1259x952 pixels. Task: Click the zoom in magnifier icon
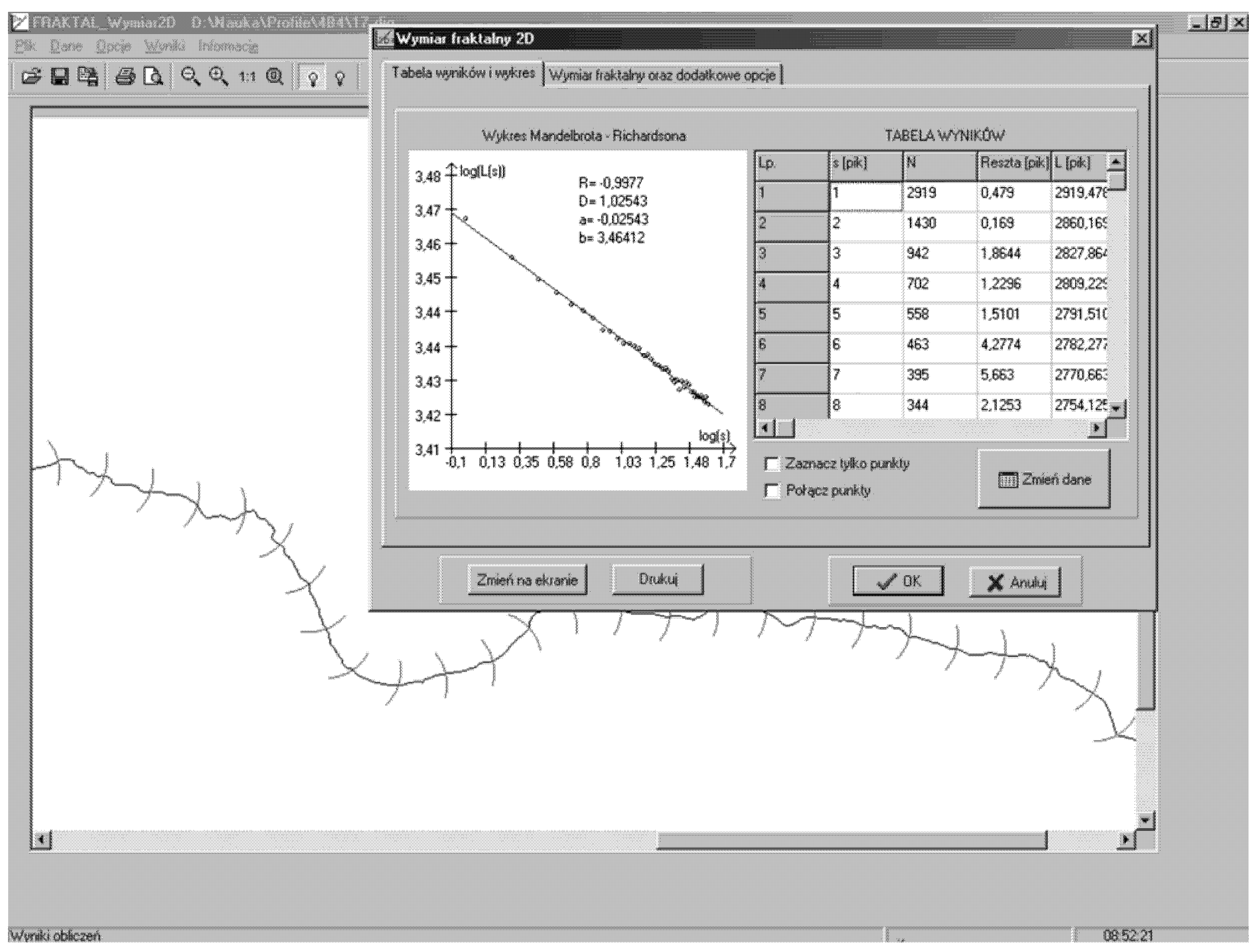pos(219,76)
